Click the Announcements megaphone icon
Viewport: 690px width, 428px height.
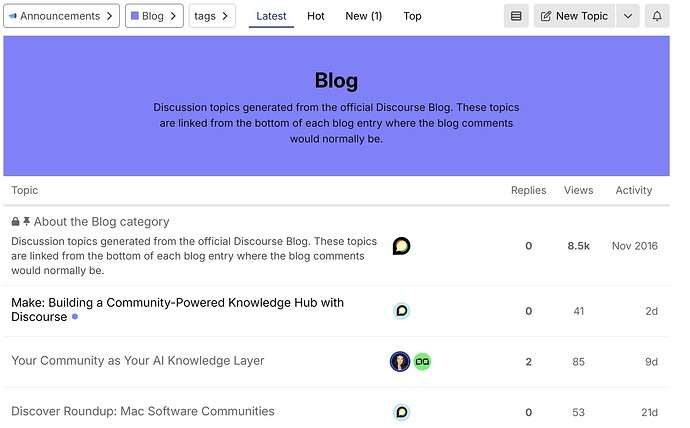click(13, 16)
